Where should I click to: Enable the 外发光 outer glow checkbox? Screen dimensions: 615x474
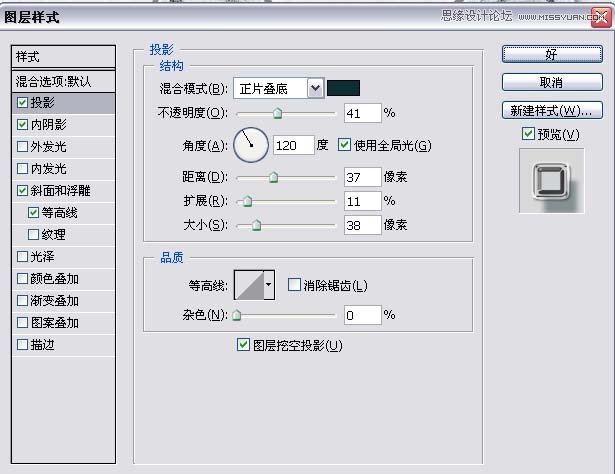(22, 147)
